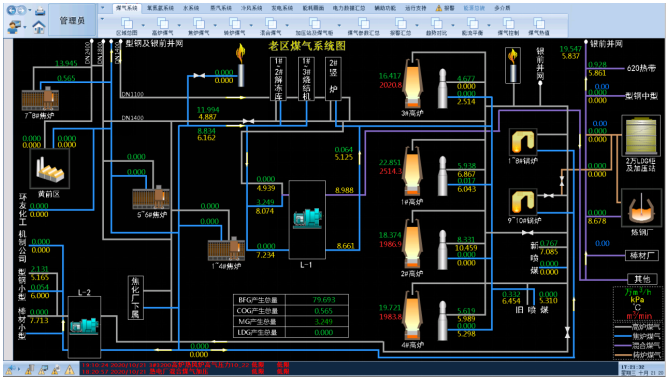The width and height of the screenshot is (668, 381).
Task: Click the 报警 warning tab with triangle icon
Action: pyautogui.click(x=445, y=8)
